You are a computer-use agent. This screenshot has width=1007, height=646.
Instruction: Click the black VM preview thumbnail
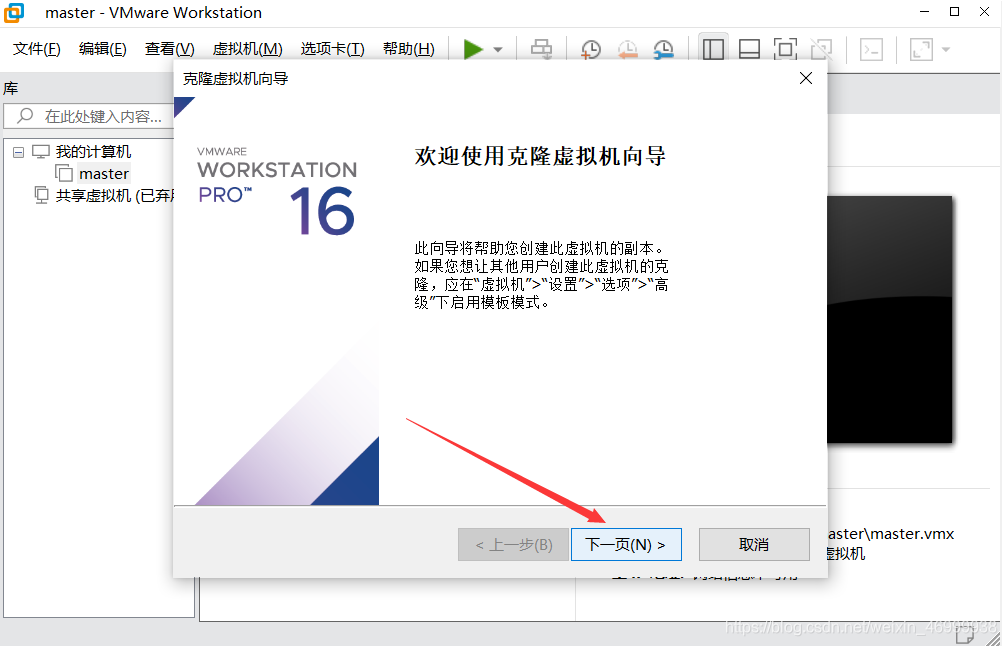tap(888, 320)
